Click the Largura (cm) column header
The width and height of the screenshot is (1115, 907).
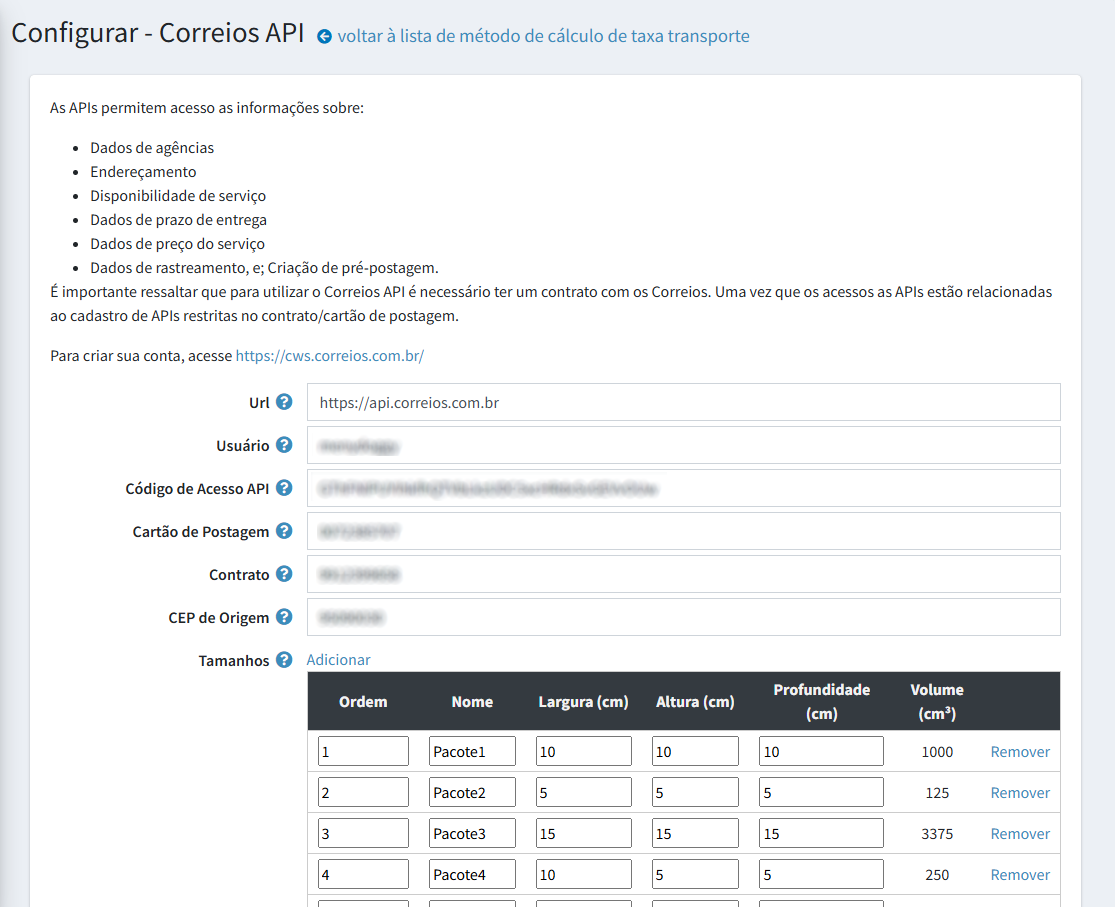click(584, 701)
